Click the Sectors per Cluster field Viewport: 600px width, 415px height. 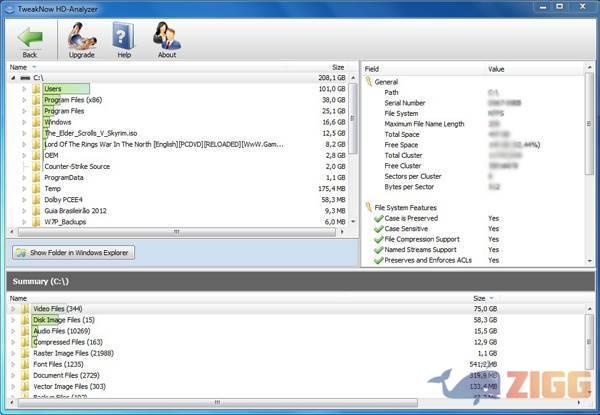point(412,176)
